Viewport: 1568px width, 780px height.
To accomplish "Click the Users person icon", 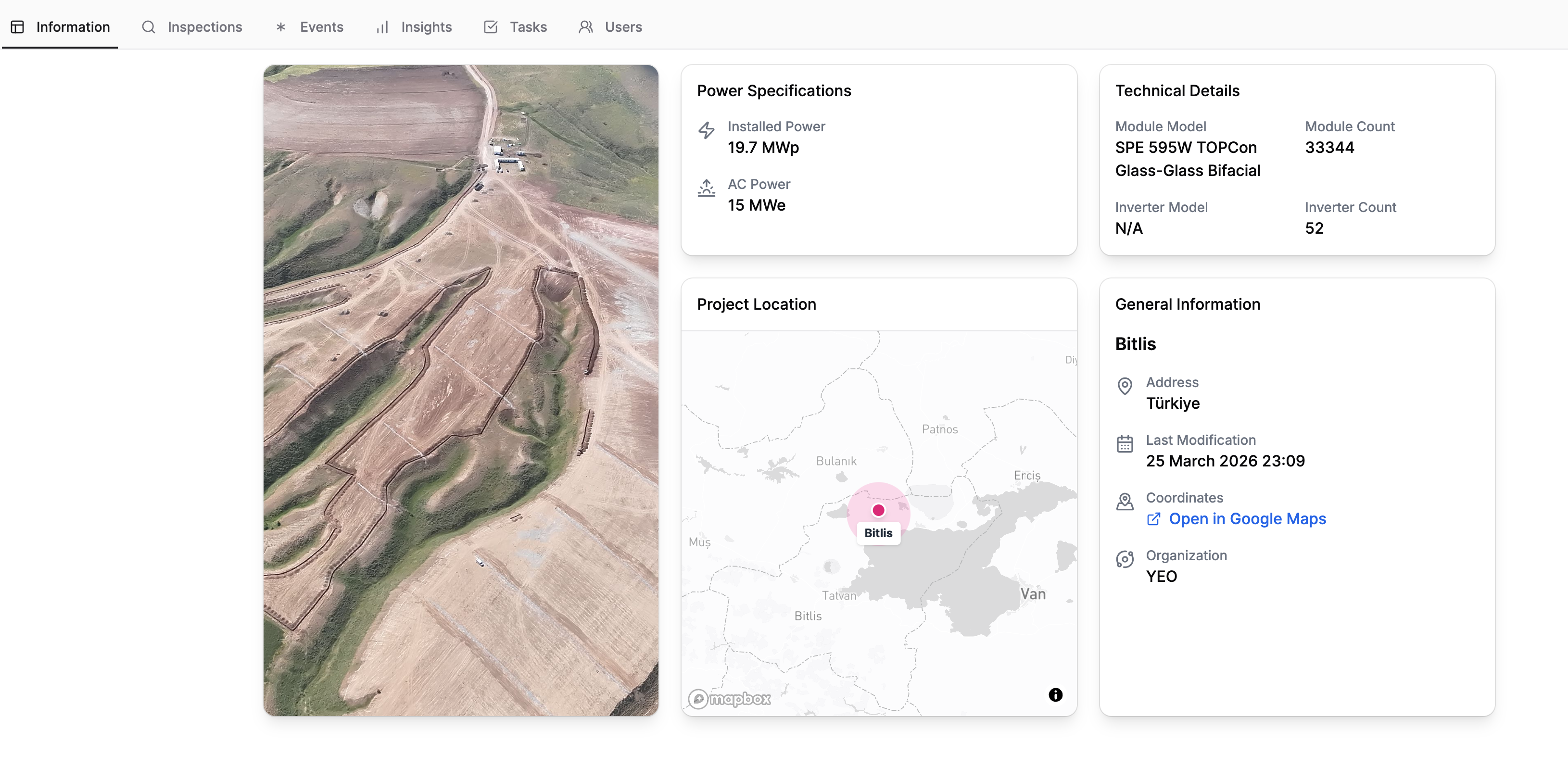I will coord(585,27).
